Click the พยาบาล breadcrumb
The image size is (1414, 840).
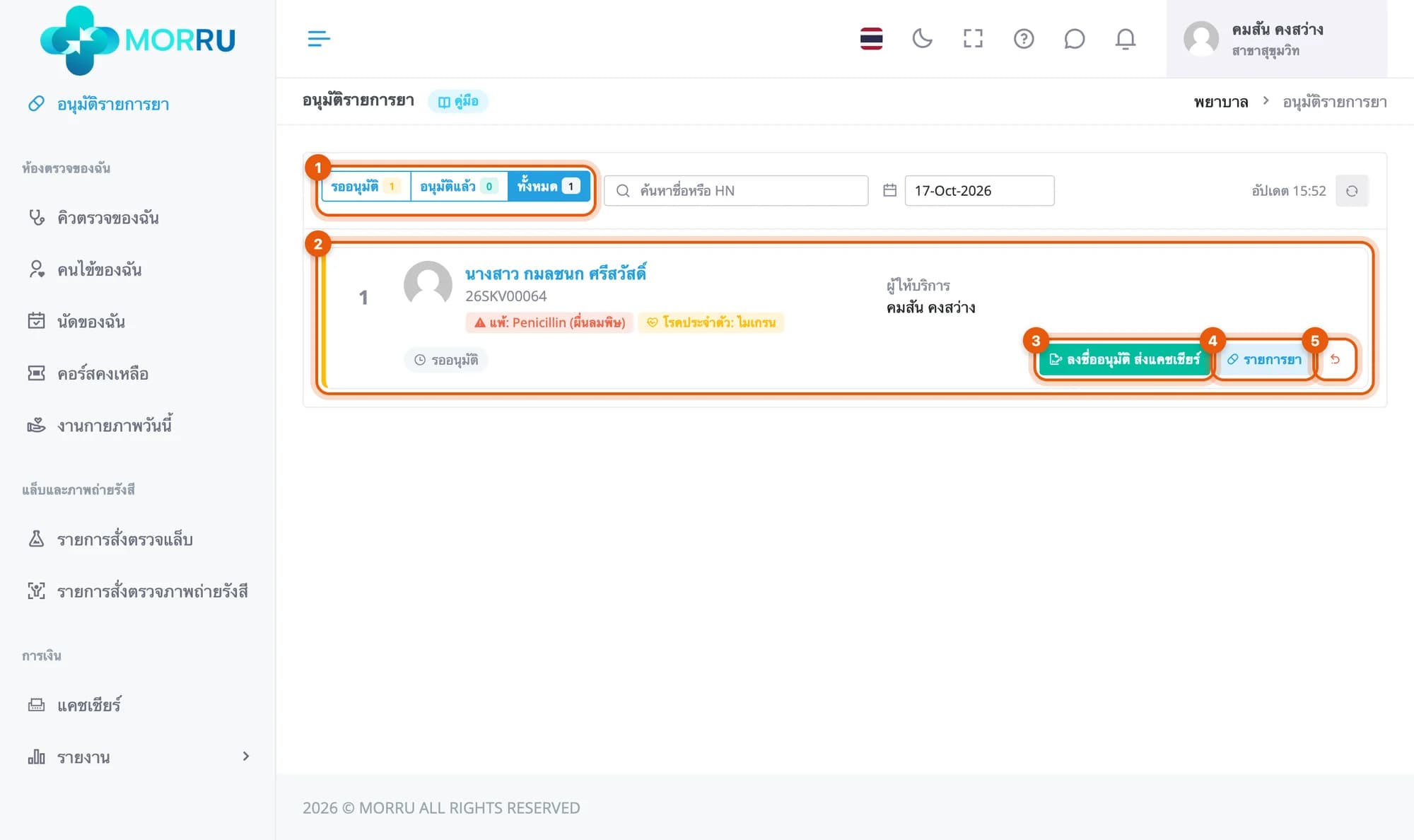tap(1221, 102)
